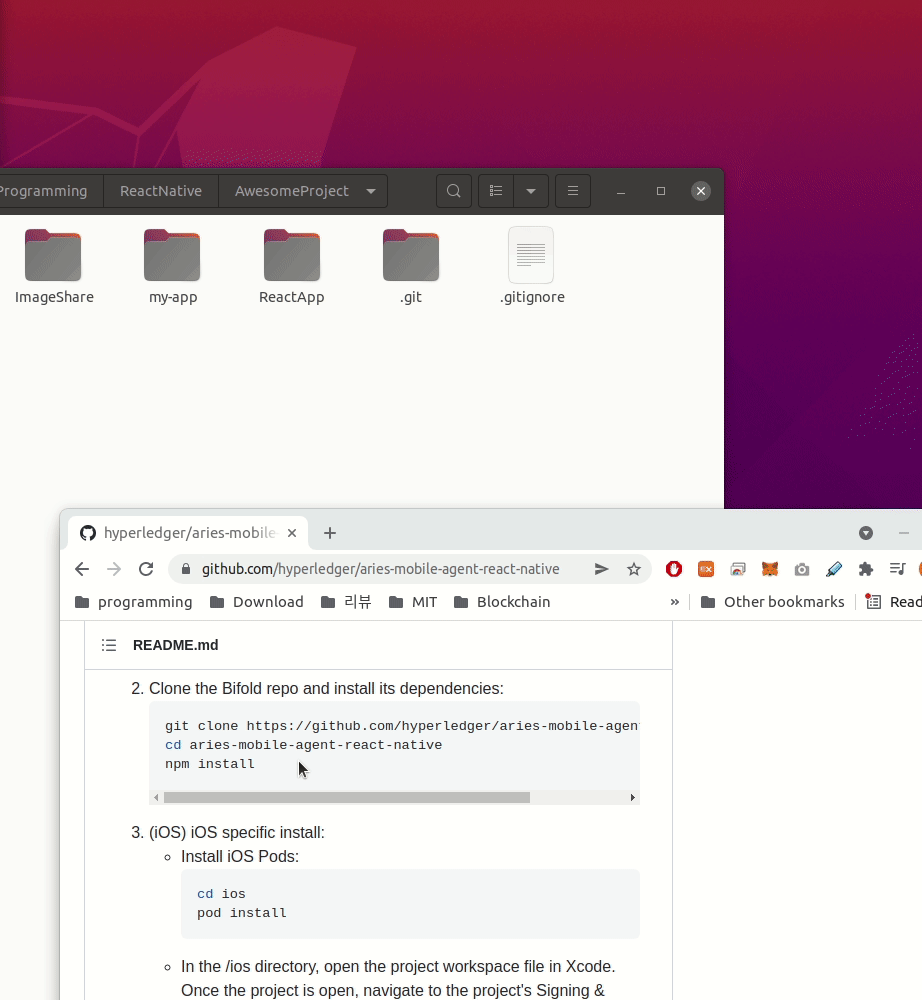Maximize the Files window
The image size is (922, 1000).
coord(661,191)
